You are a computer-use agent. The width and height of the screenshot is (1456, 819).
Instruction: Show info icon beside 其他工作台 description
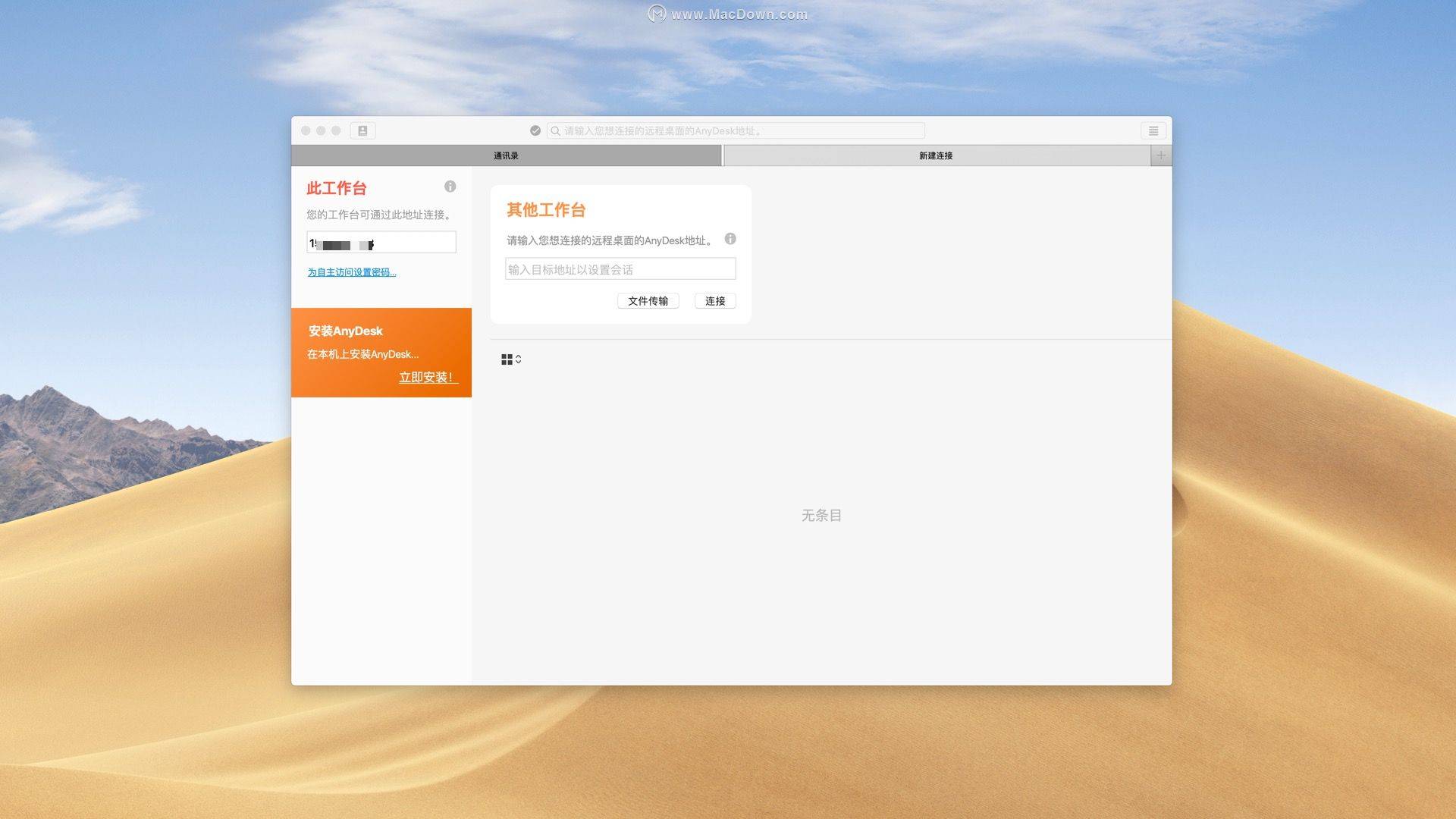click(x=730, y=239)
